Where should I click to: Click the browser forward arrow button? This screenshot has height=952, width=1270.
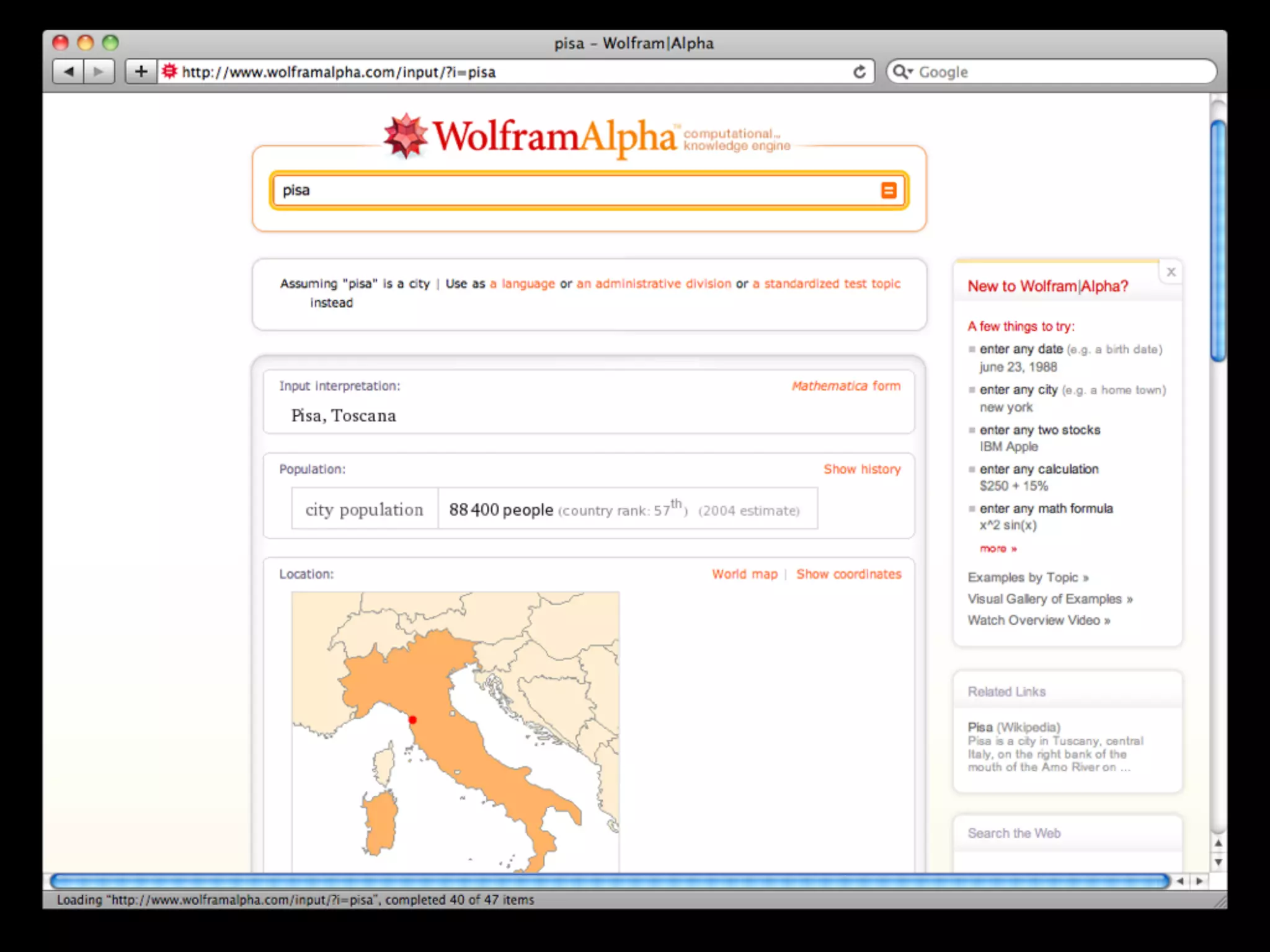click(99, 72)
